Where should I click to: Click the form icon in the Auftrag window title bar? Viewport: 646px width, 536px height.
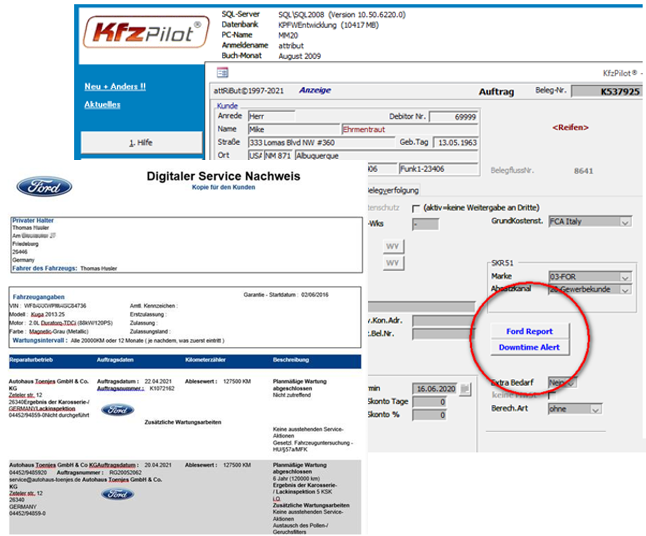click(x=222, y=72)
